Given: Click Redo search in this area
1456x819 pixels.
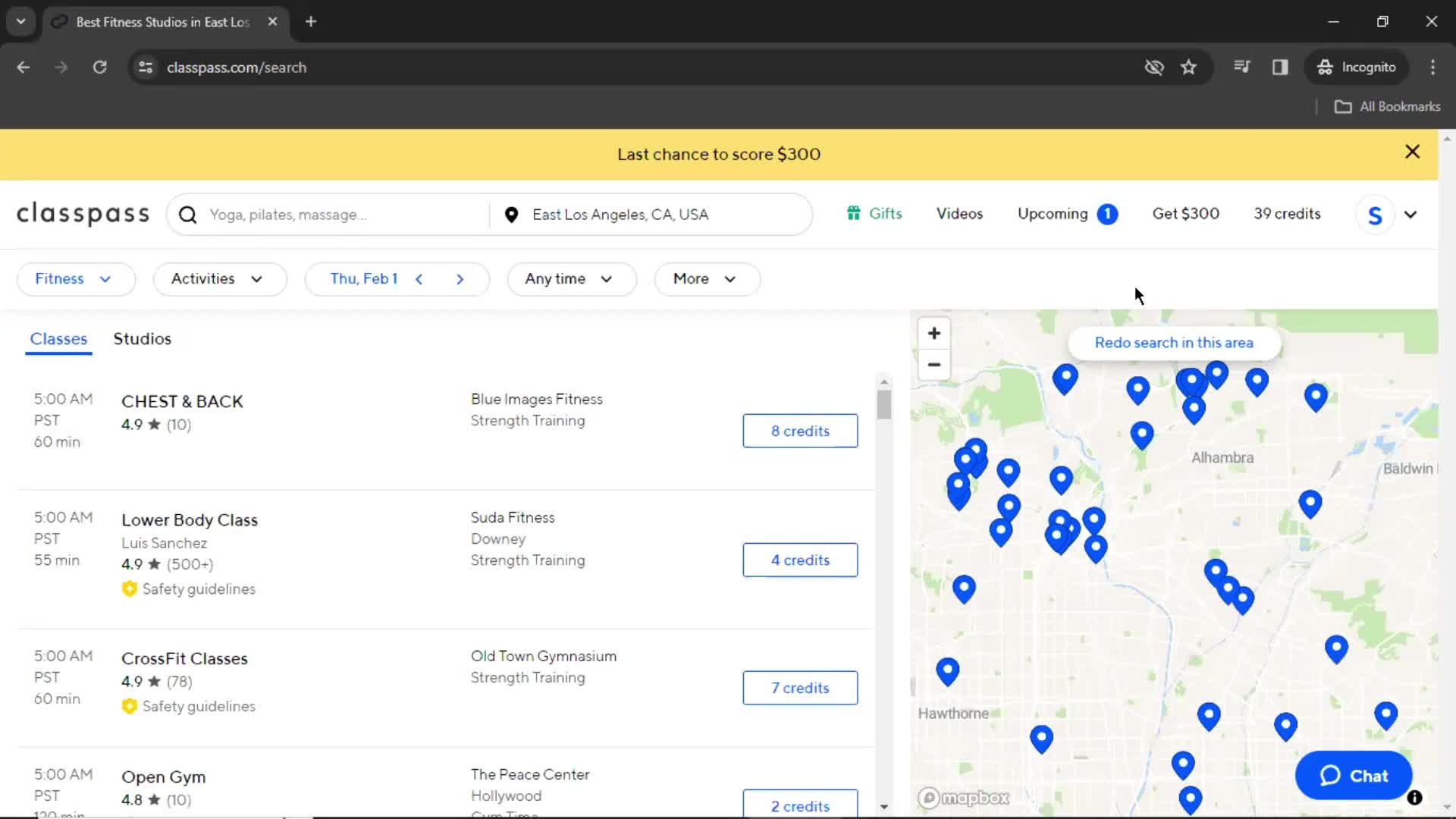Looking at the screenshot, I should click(1174, 343).
